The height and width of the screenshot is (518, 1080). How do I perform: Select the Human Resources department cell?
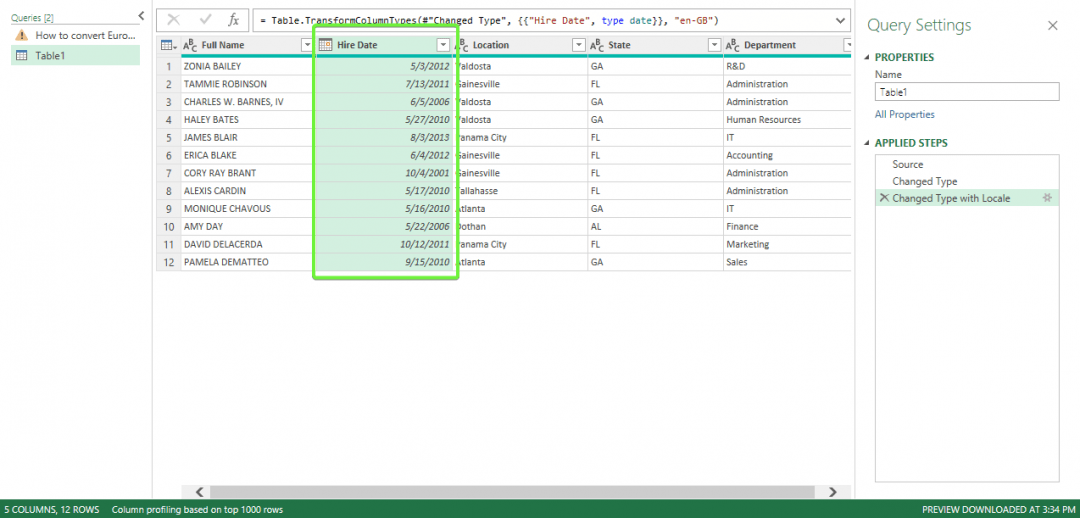click(787, 120)
